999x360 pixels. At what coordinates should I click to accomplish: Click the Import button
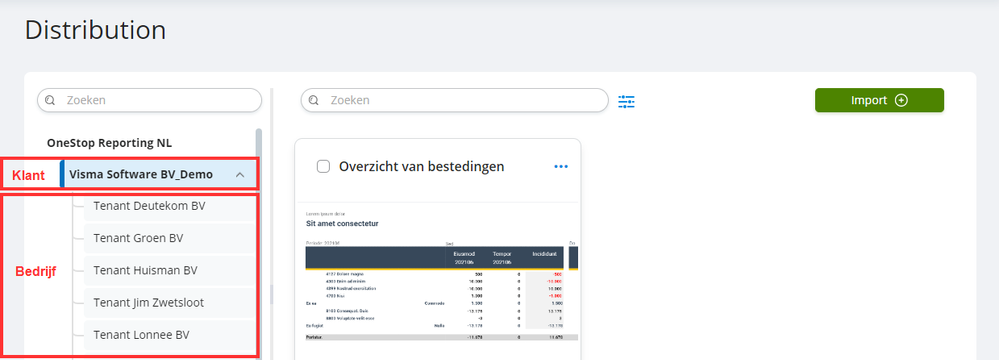(x=879, y=100)
